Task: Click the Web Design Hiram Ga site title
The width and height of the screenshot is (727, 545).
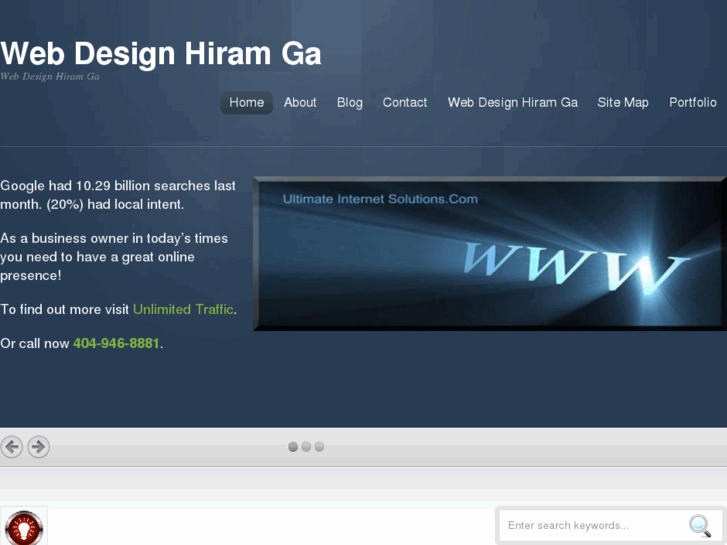Action: (161, 54)
